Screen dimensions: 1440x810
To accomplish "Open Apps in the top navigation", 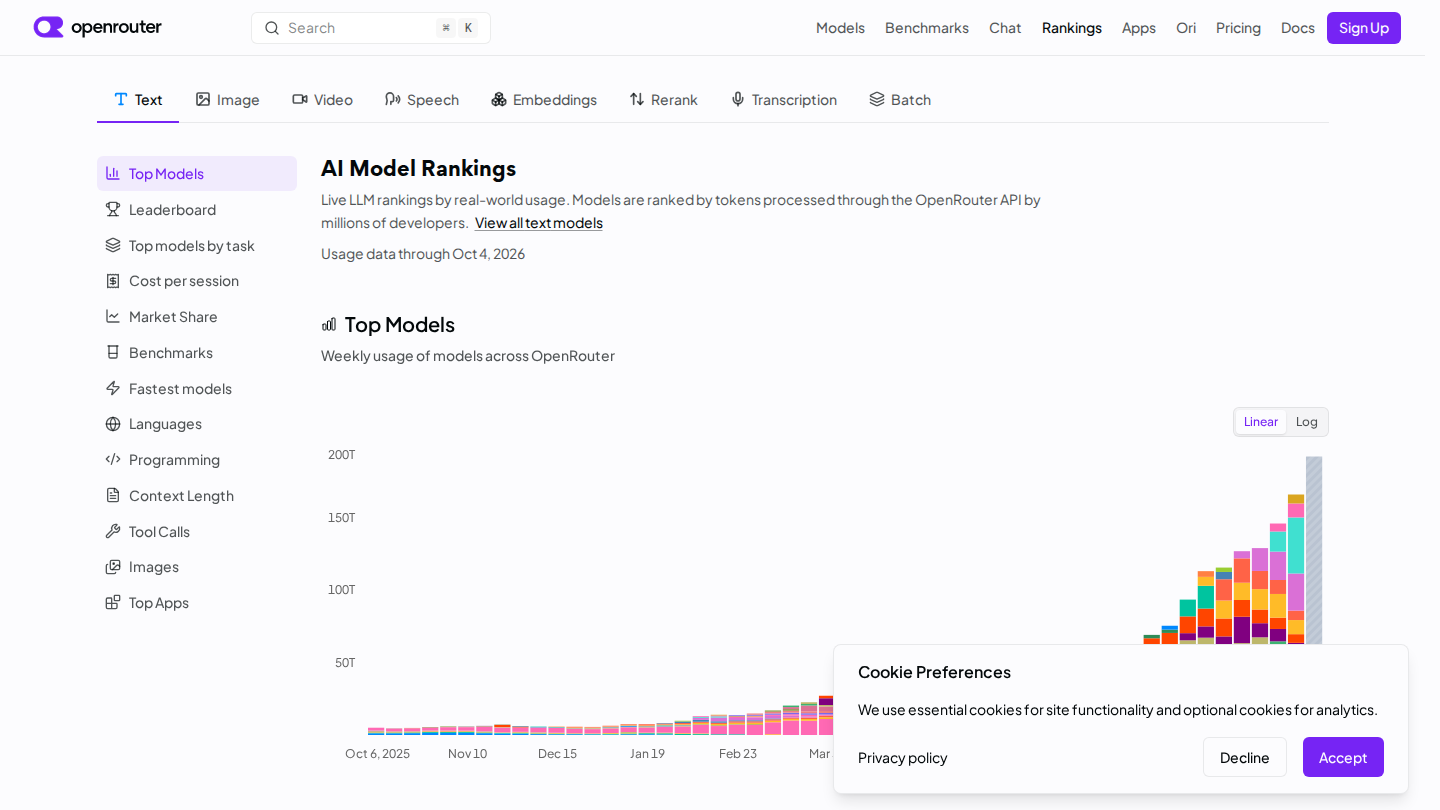I will 1139,28.
